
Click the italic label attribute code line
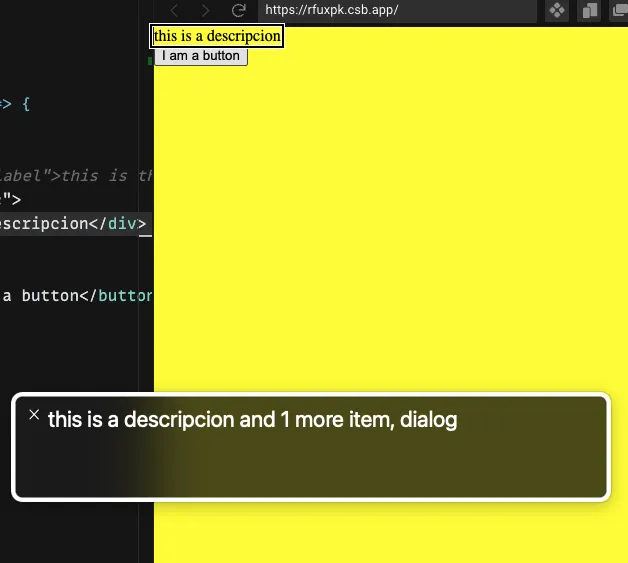coord(75,175)
